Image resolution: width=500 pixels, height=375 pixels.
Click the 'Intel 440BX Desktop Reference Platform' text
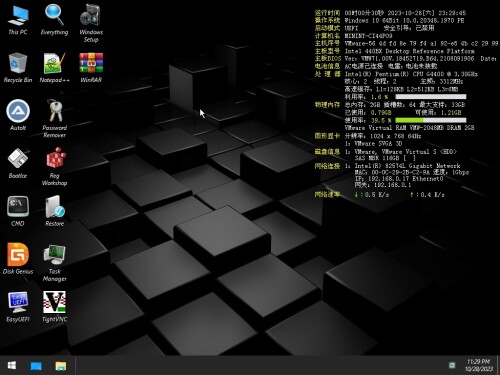tap(410, 51)
